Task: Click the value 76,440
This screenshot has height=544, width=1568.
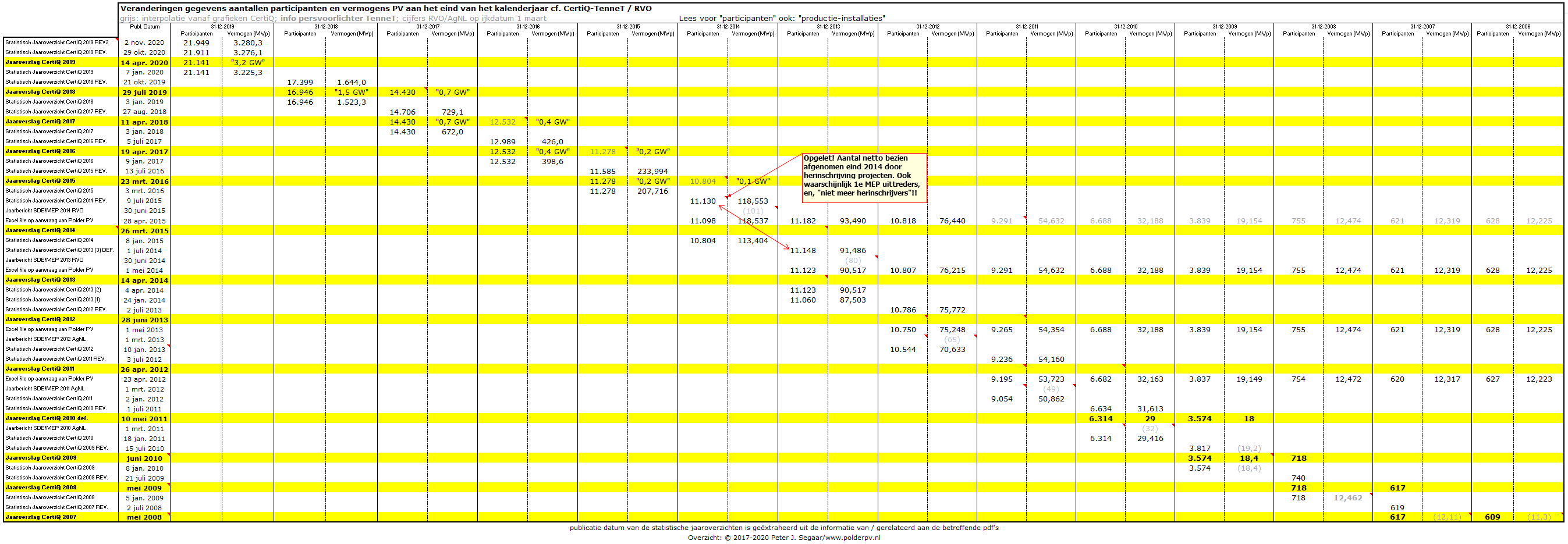Action: [x=953, y=221]
